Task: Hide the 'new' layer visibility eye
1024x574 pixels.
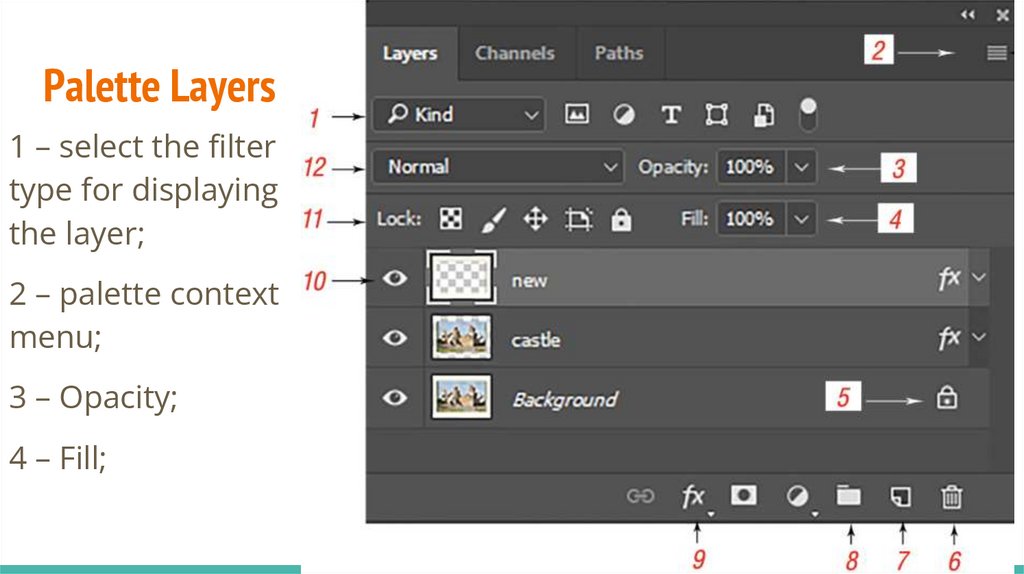Action: pos(396,278)
